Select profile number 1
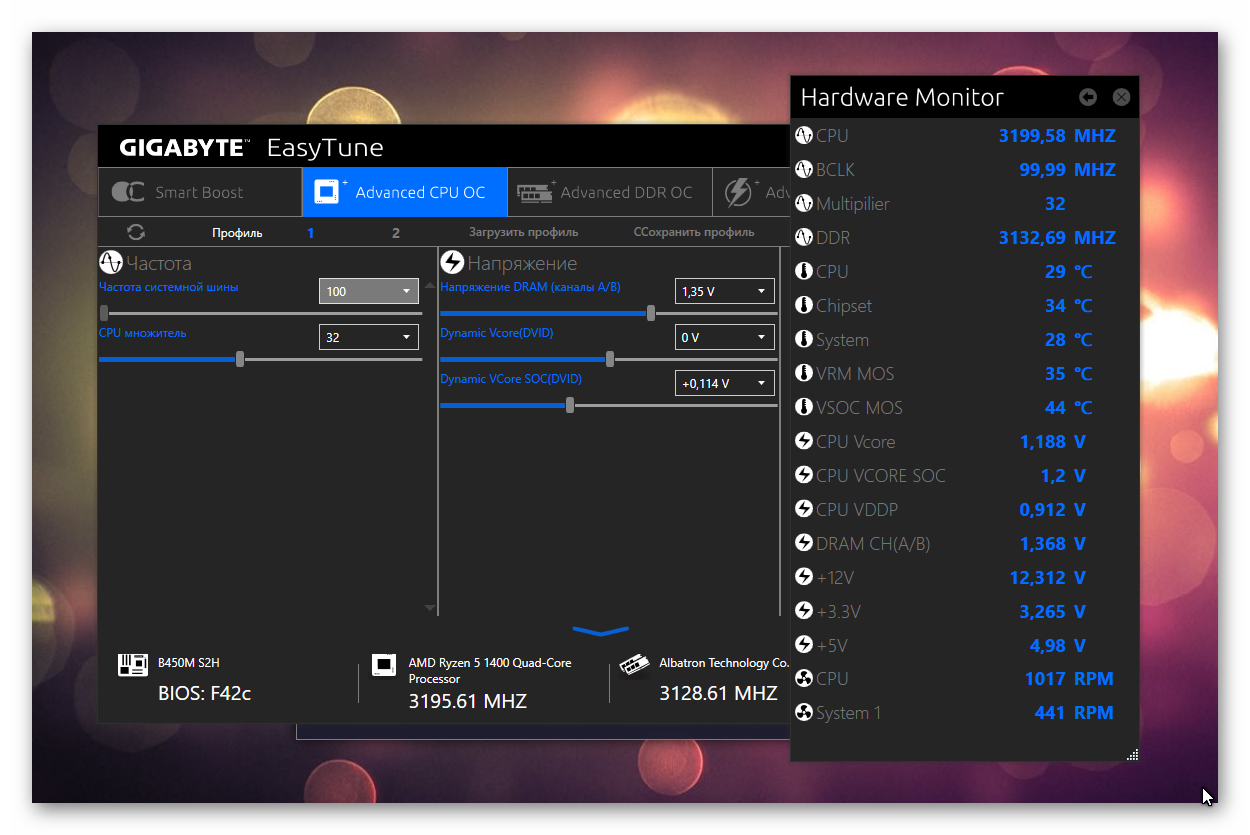This screenshot has height=835, width=1250. (310, 233)
